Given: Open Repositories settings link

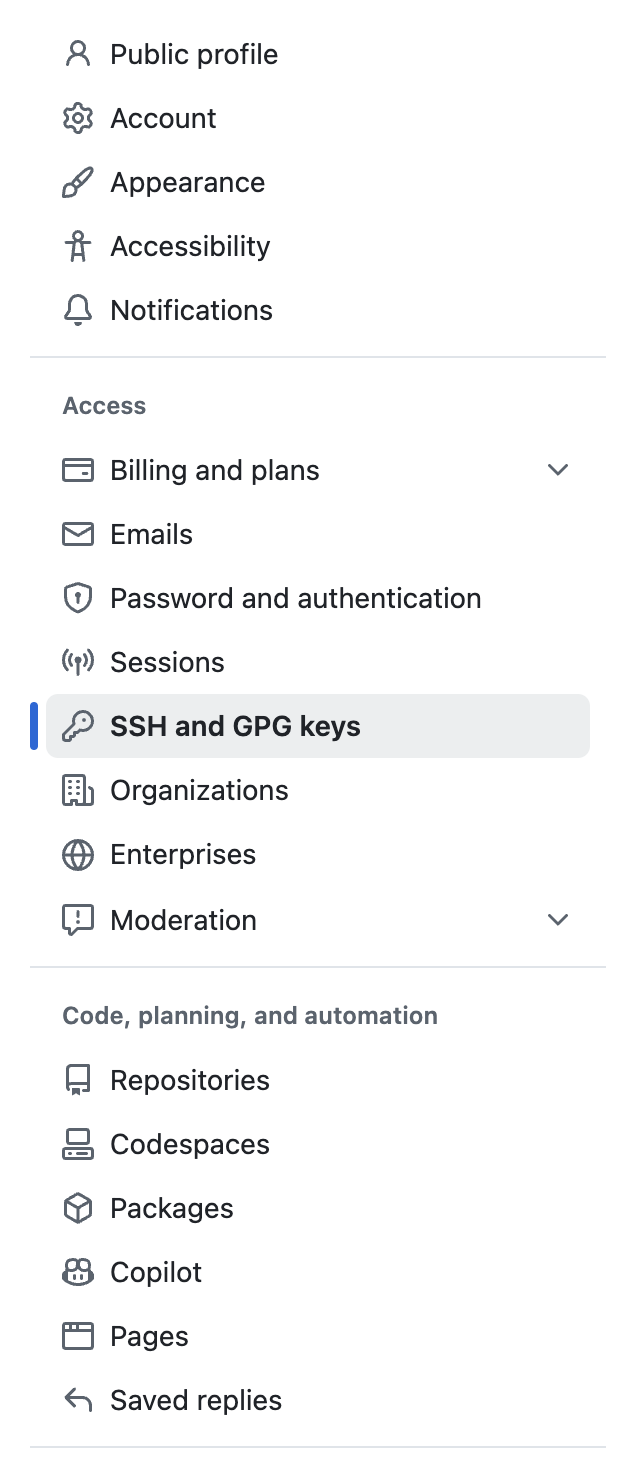Looking at the screenshot, I should (x=190, y=1080).
